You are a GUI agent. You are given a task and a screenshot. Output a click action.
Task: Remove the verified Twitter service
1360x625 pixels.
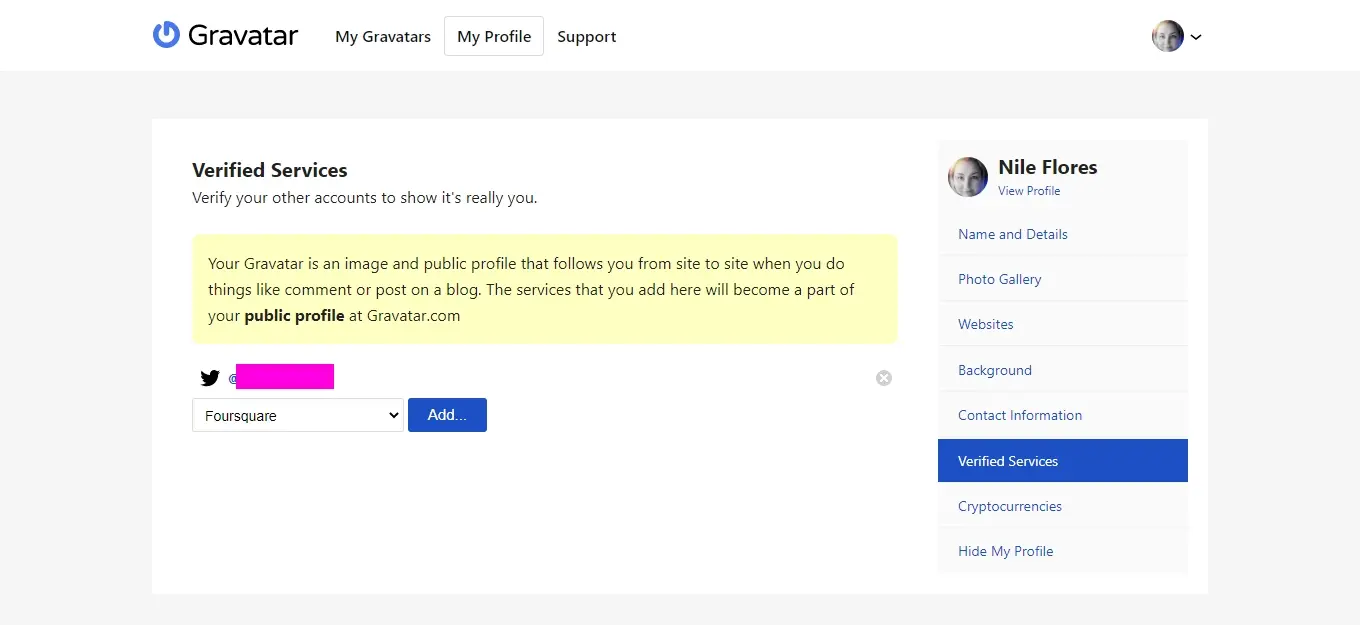[x=884, y=378]
